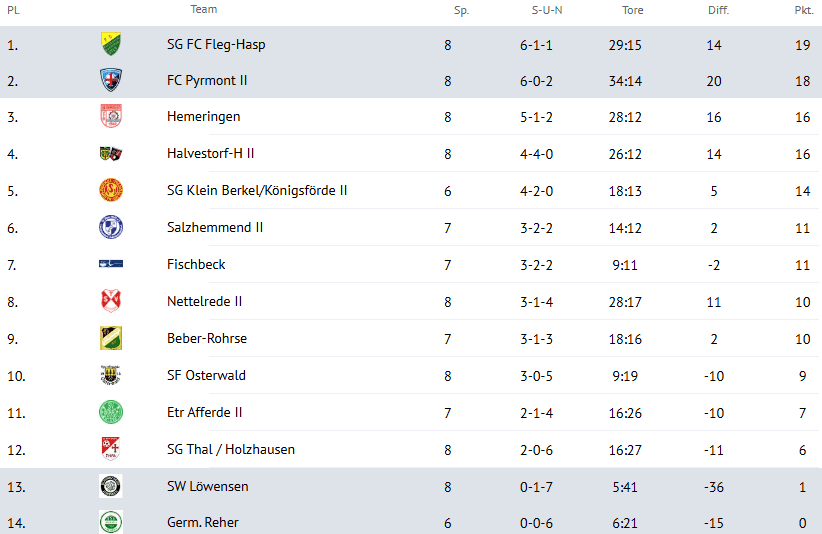
Task: Select the Tore column header
Action: 632,10
